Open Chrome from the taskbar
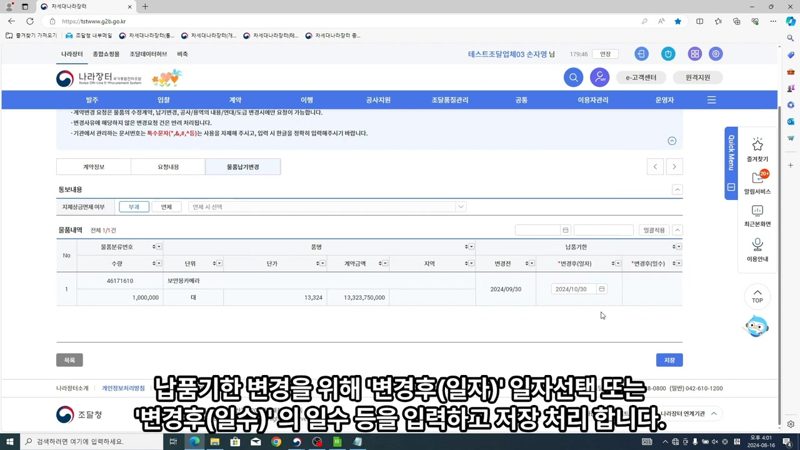The image size is (800, 450). click(x=276, y=441)
